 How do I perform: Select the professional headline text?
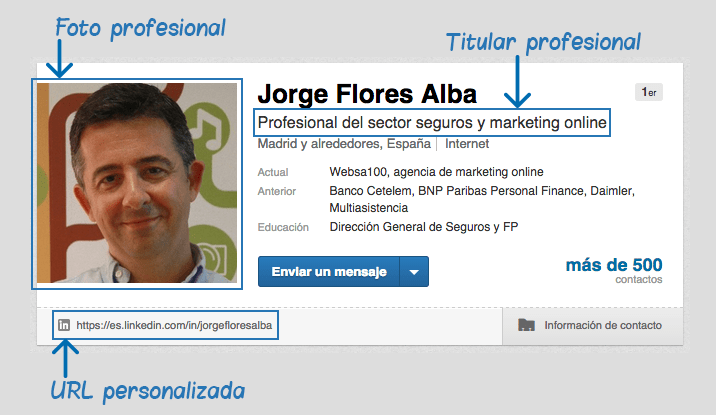432,122
